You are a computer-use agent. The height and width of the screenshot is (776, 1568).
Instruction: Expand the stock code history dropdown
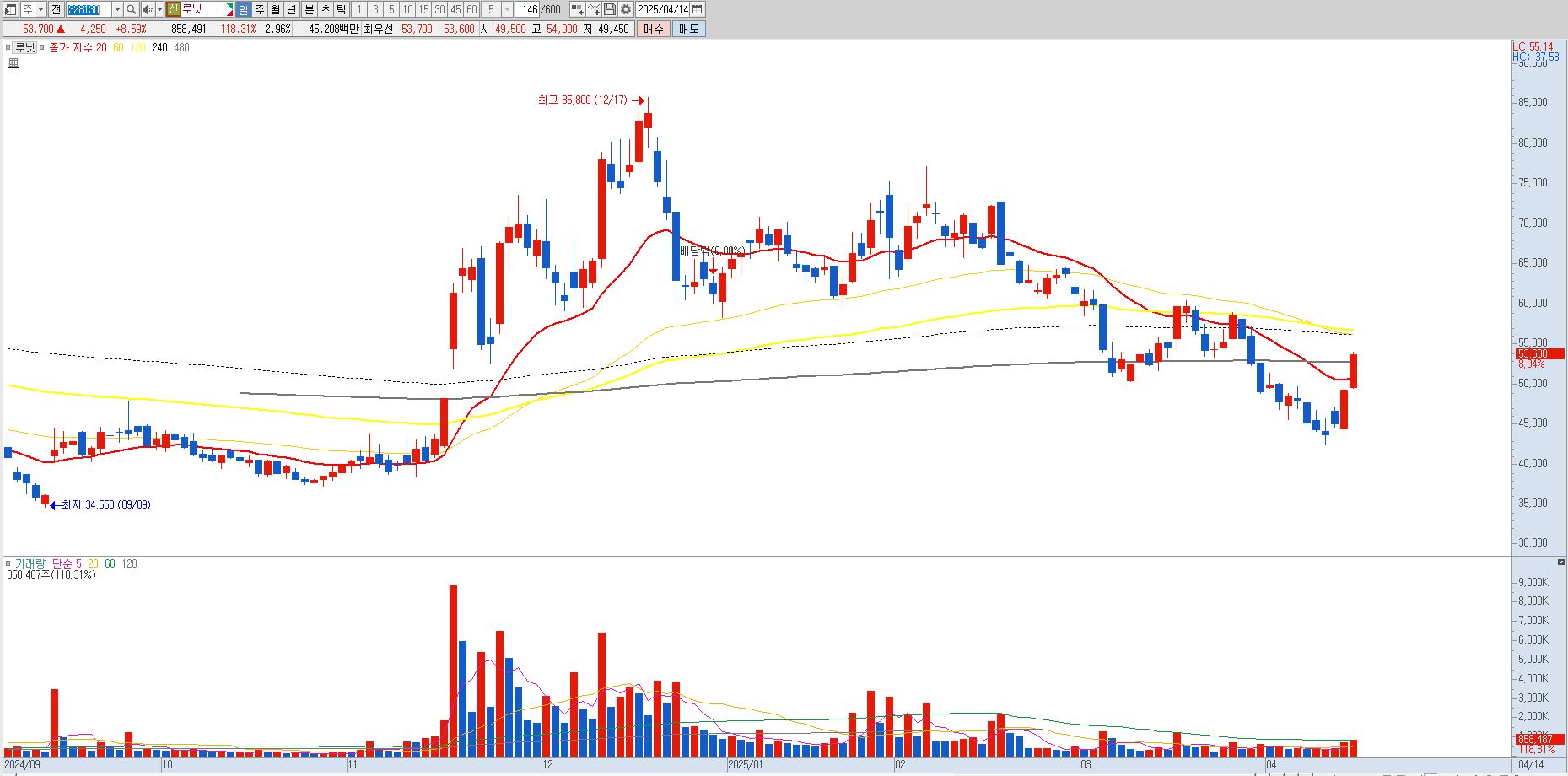117,9
